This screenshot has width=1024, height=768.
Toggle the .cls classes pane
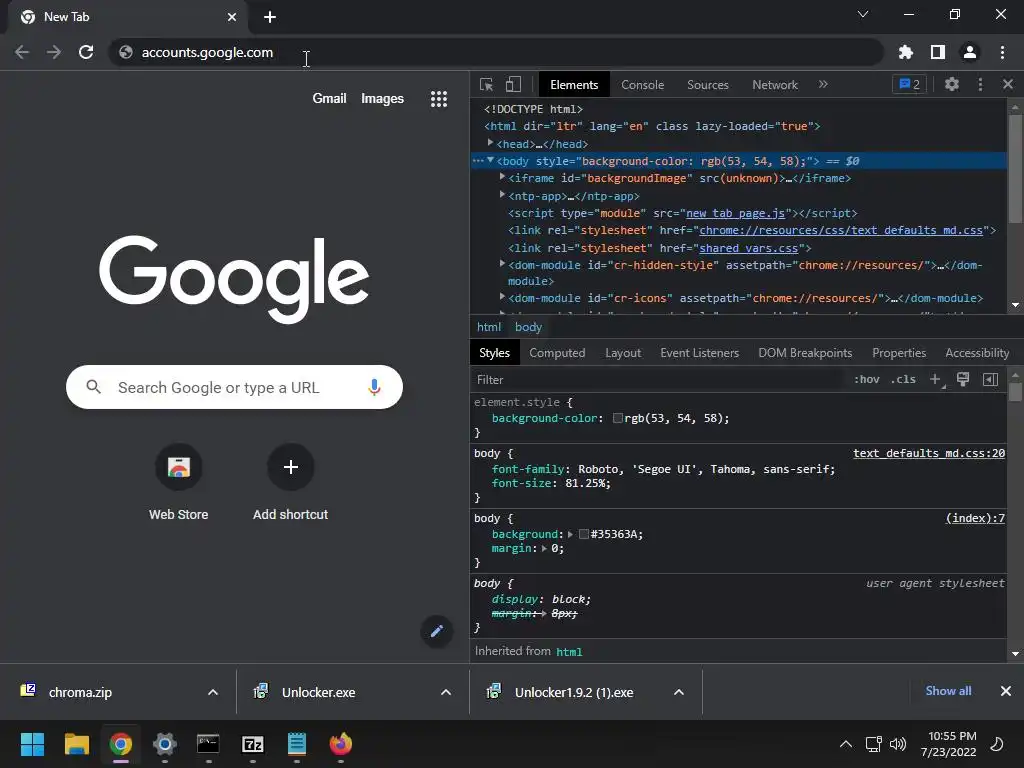(903, 379)
